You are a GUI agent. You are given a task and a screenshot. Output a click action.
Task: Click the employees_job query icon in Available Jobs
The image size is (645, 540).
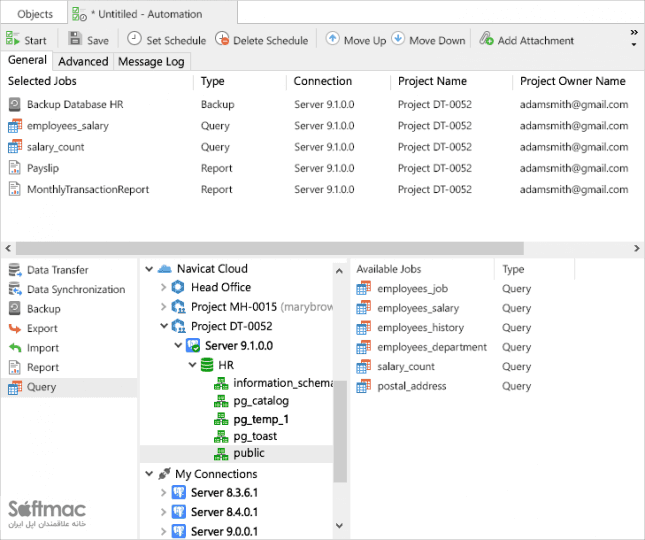pyautogui.click(x=363, y=288)
